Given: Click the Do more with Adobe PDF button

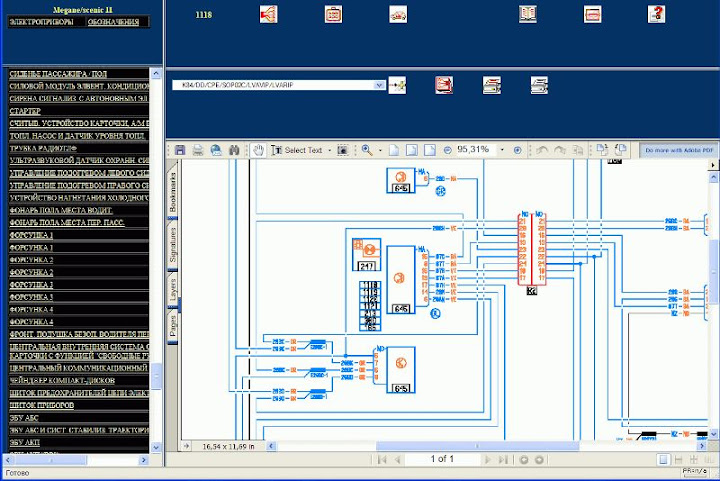Looking at the screenshot, I should tap(679, 150).
